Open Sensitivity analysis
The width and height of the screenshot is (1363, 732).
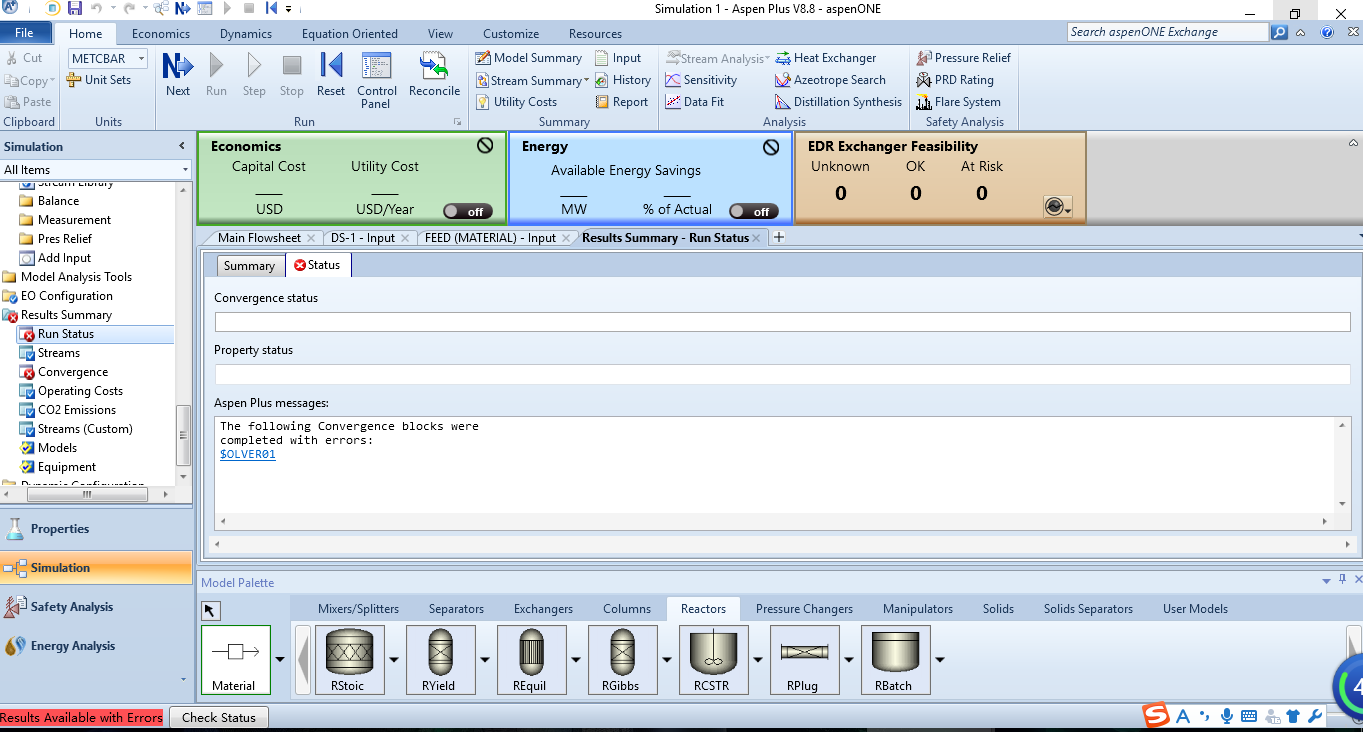[x=701, y=80]
